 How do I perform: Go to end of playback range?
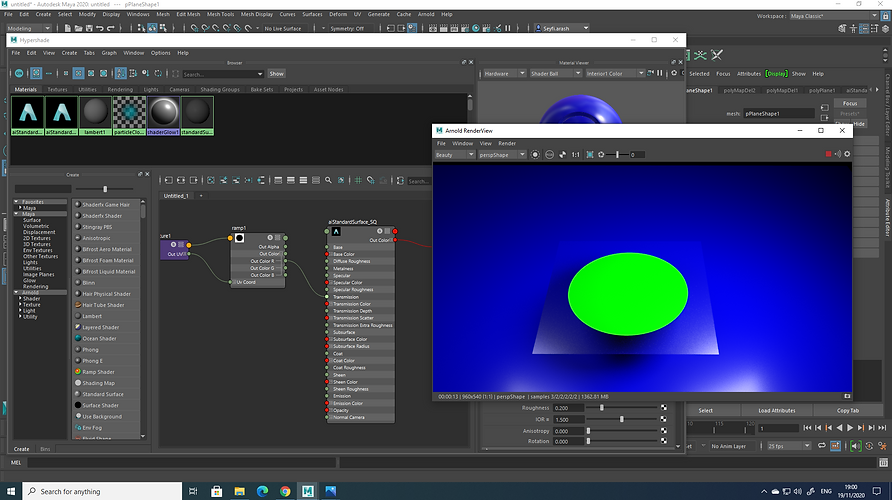[x=882, y=428]
